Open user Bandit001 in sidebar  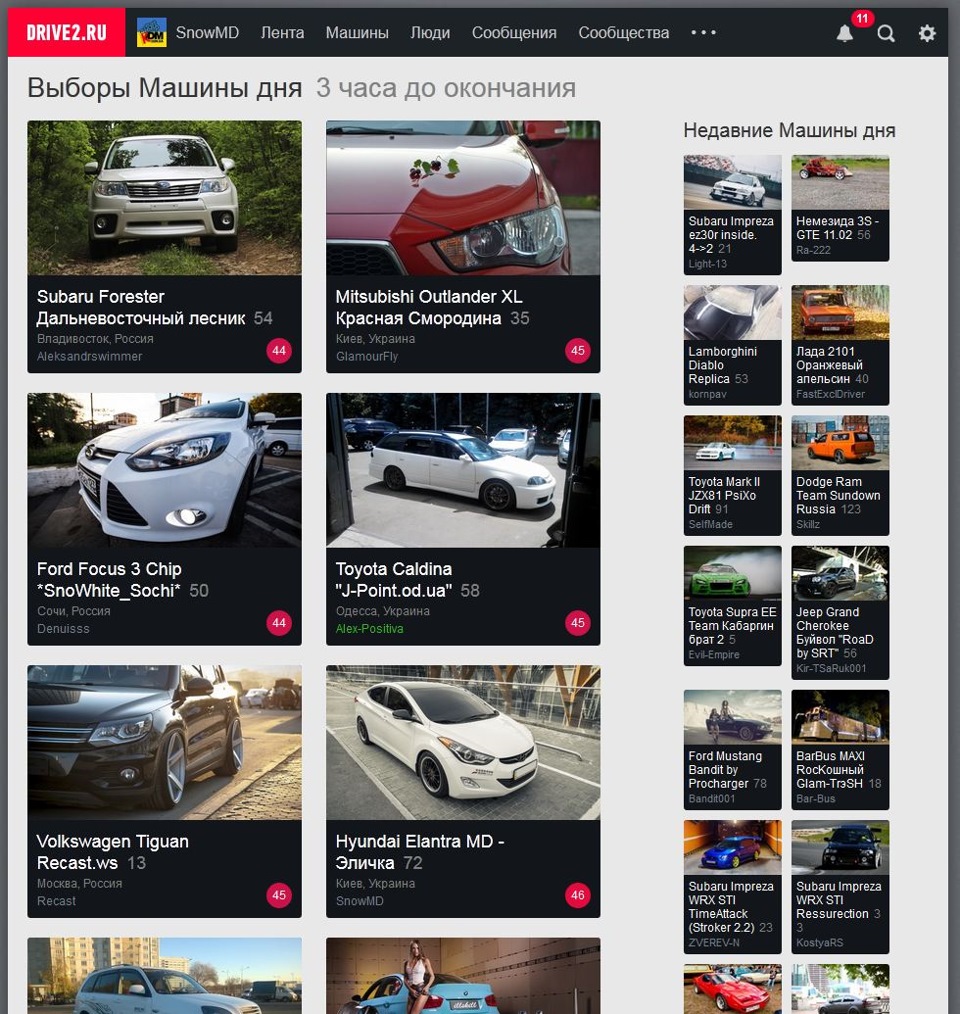click(x=712, y=799)
